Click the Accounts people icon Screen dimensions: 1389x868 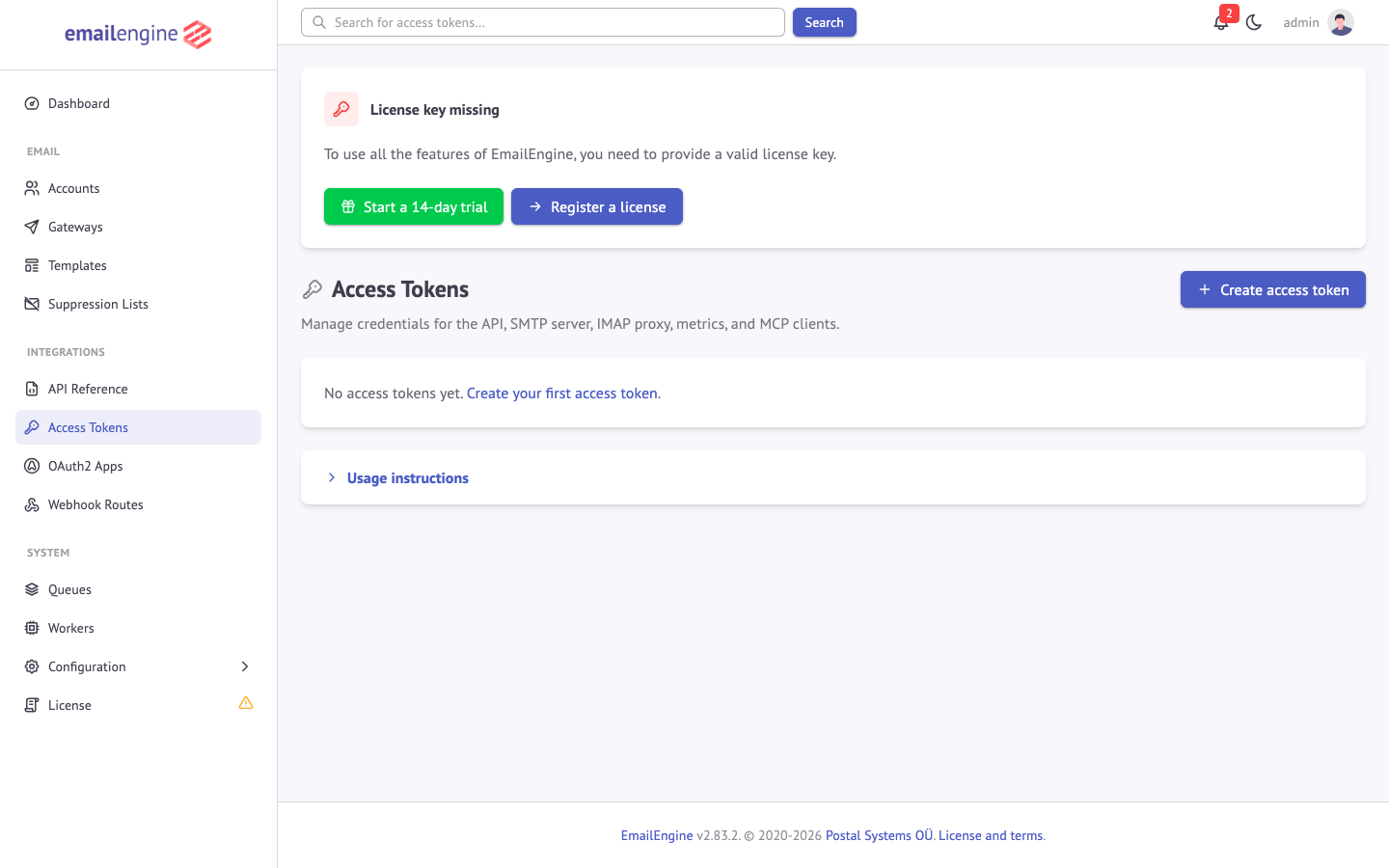[32, 188]
